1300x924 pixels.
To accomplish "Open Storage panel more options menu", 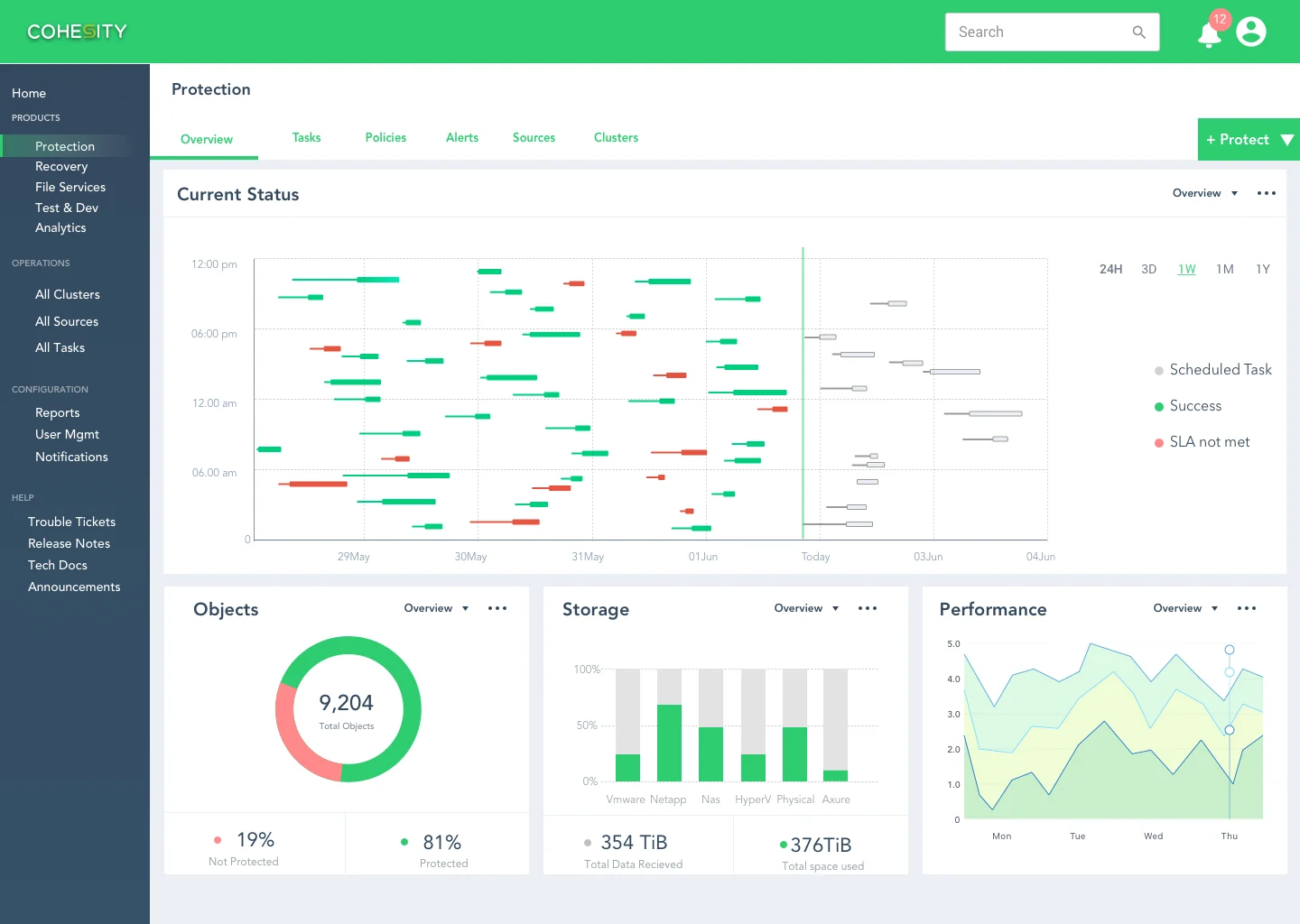I will [868, 608].
